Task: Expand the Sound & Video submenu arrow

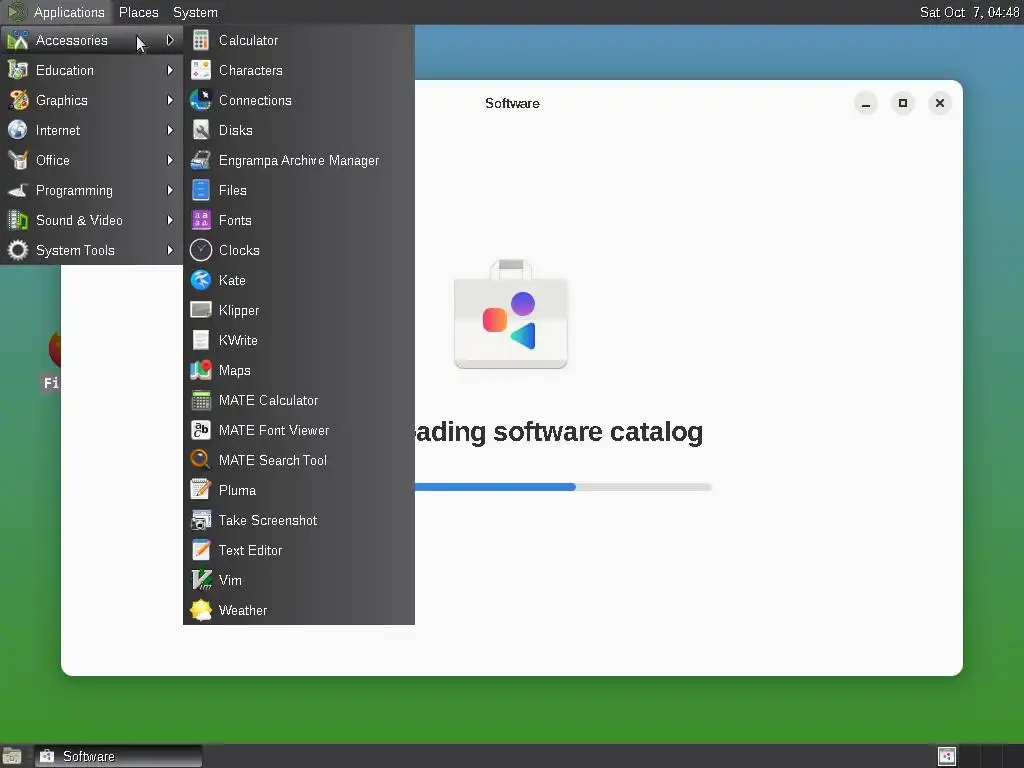Action: pyautogui.click(x=170, y=221)
